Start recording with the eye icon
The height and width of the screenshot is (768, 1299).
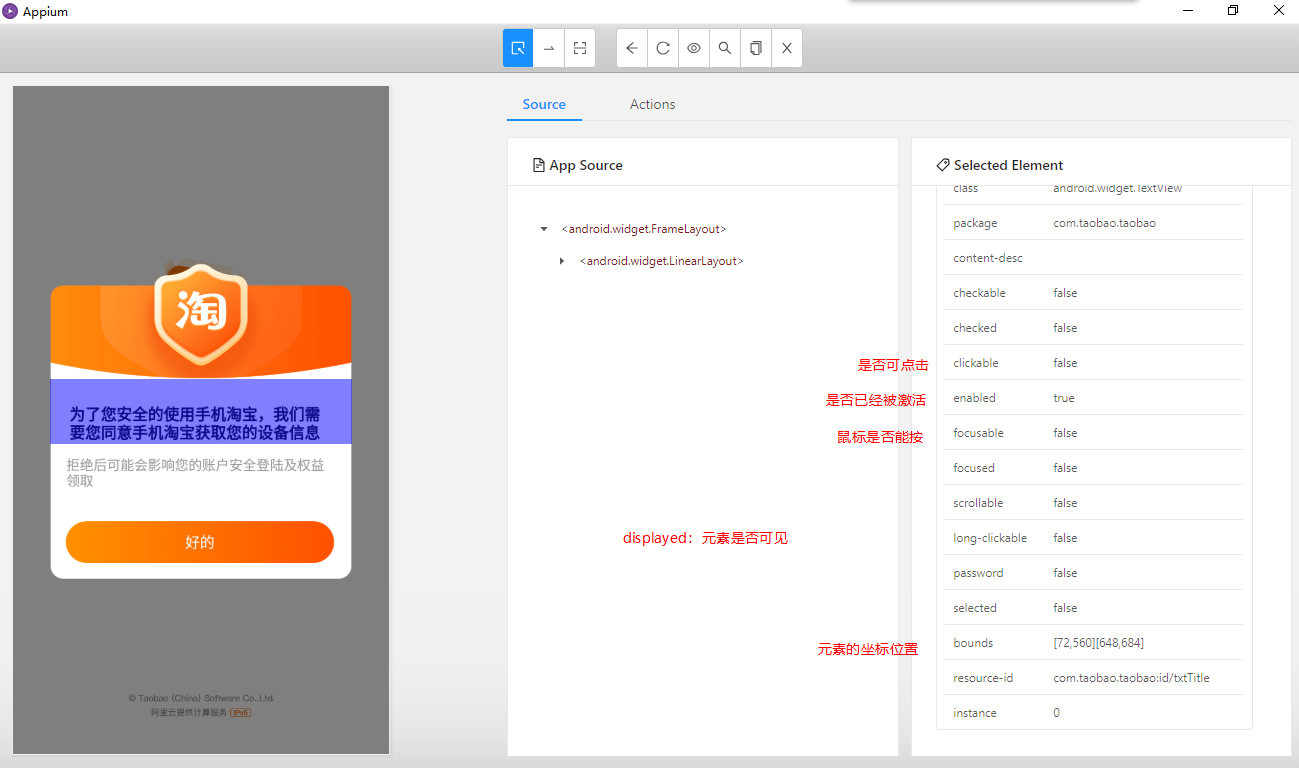tap(694, 48)
